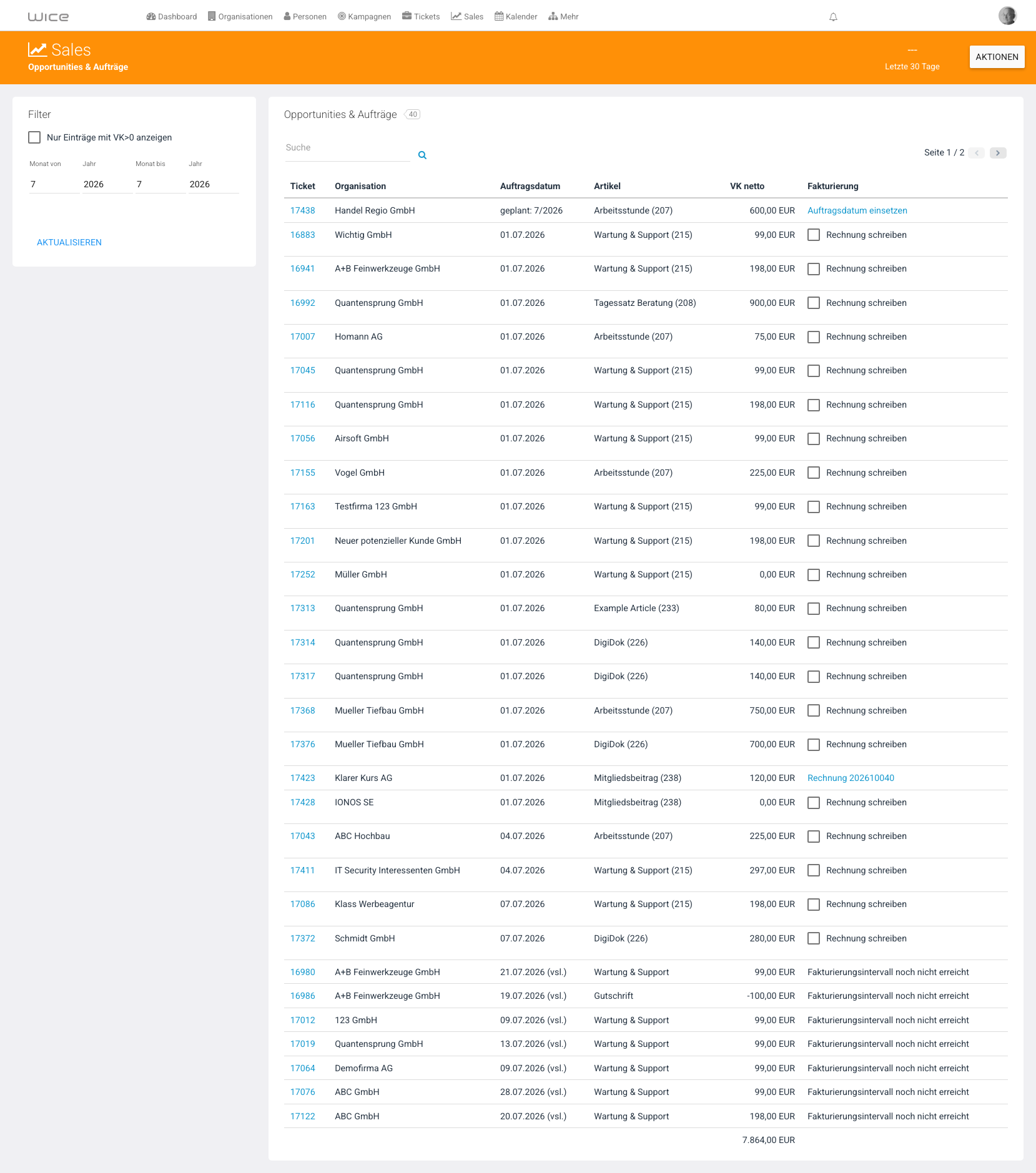Enable Nur Einträge mit VK>0 anzeigen
Screen dimensions: 1036x1173
pos(34,137)
